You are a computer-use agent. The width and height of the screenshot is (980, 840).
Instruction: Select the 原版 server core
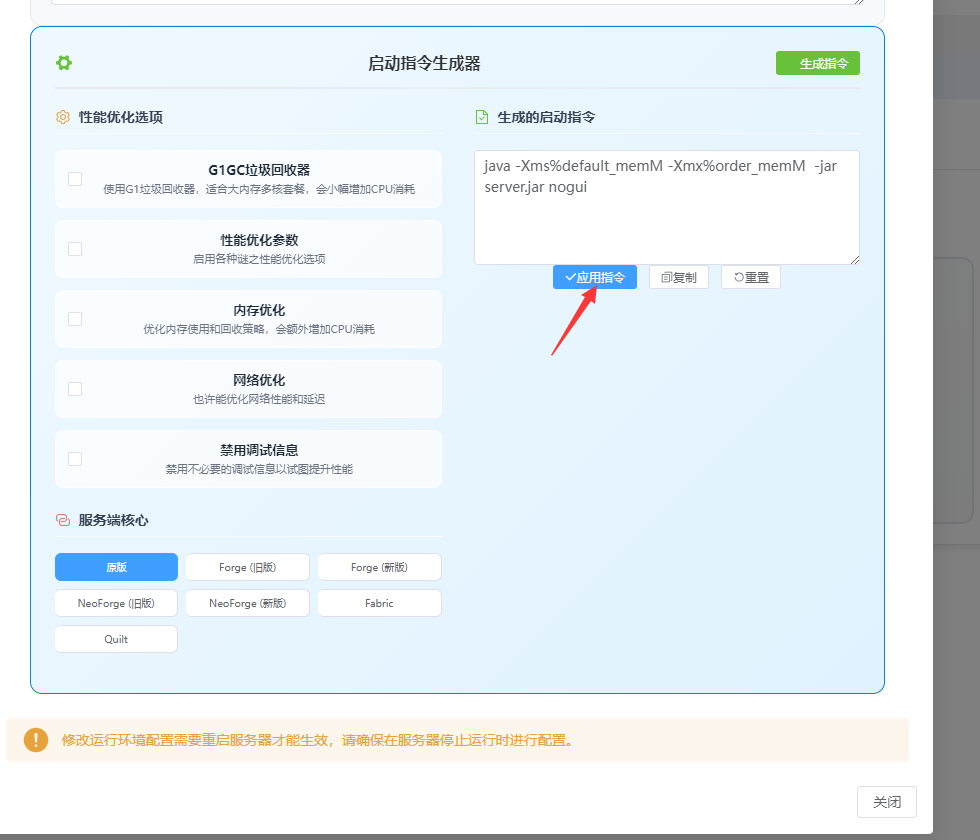116,567
